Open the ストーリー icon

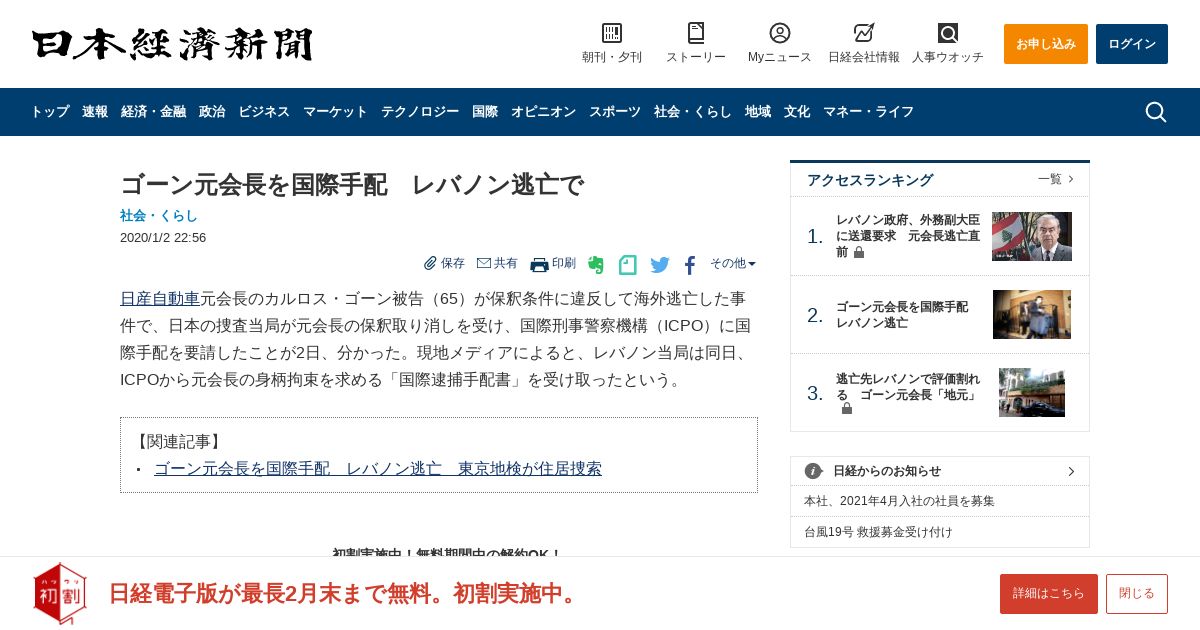tap(696, 33)
